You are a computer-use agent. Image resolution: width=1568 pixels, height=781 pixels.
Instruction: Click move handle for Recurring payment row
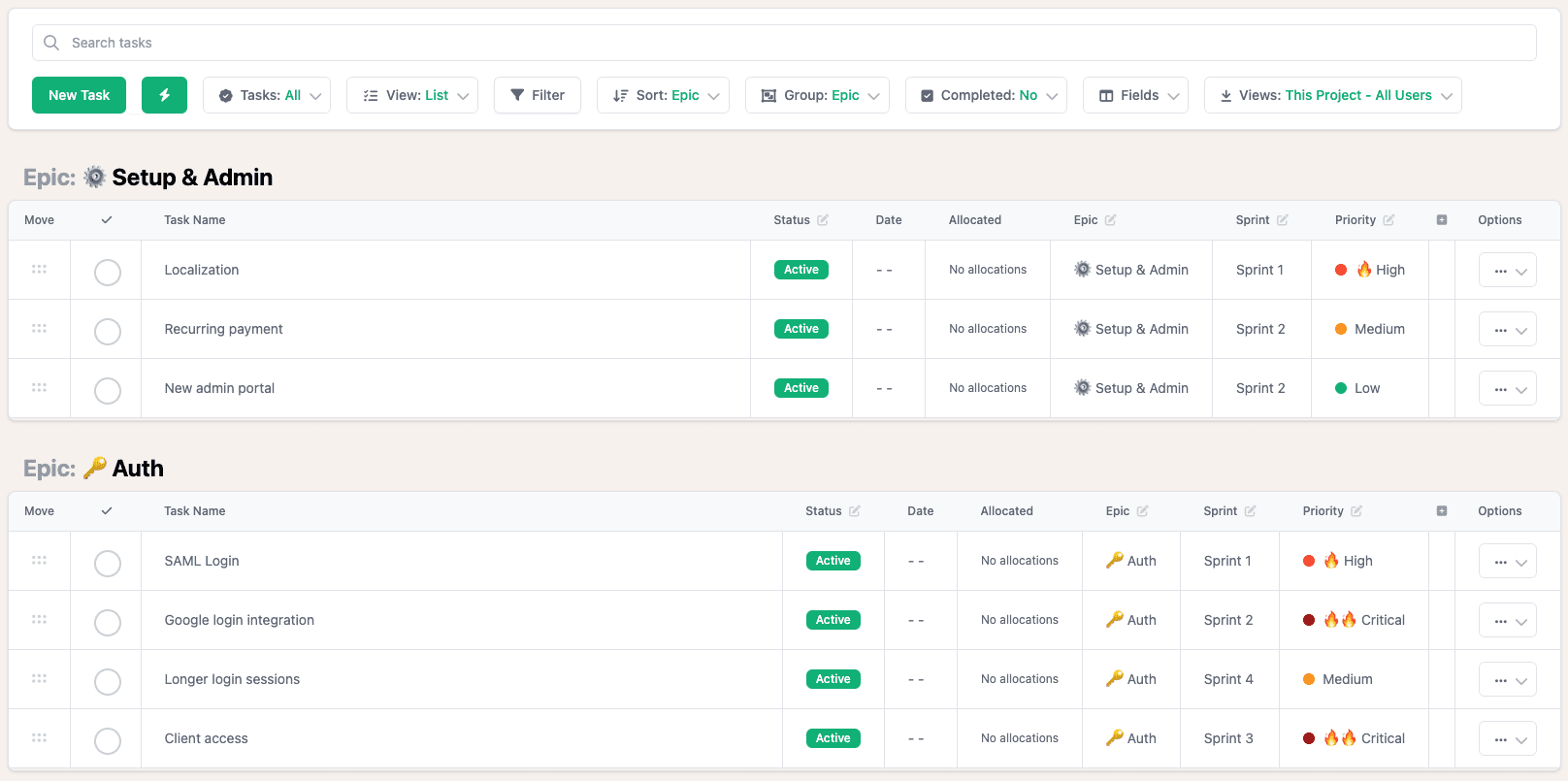pos(39,328)
